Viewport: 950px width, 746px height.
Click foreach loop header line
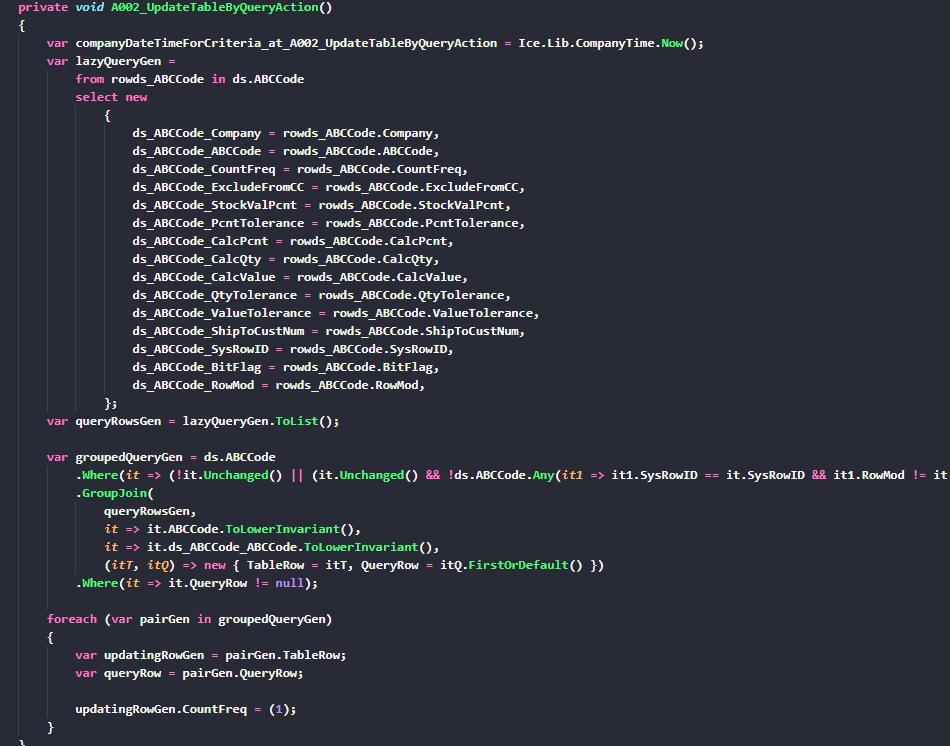click(189, 619)
